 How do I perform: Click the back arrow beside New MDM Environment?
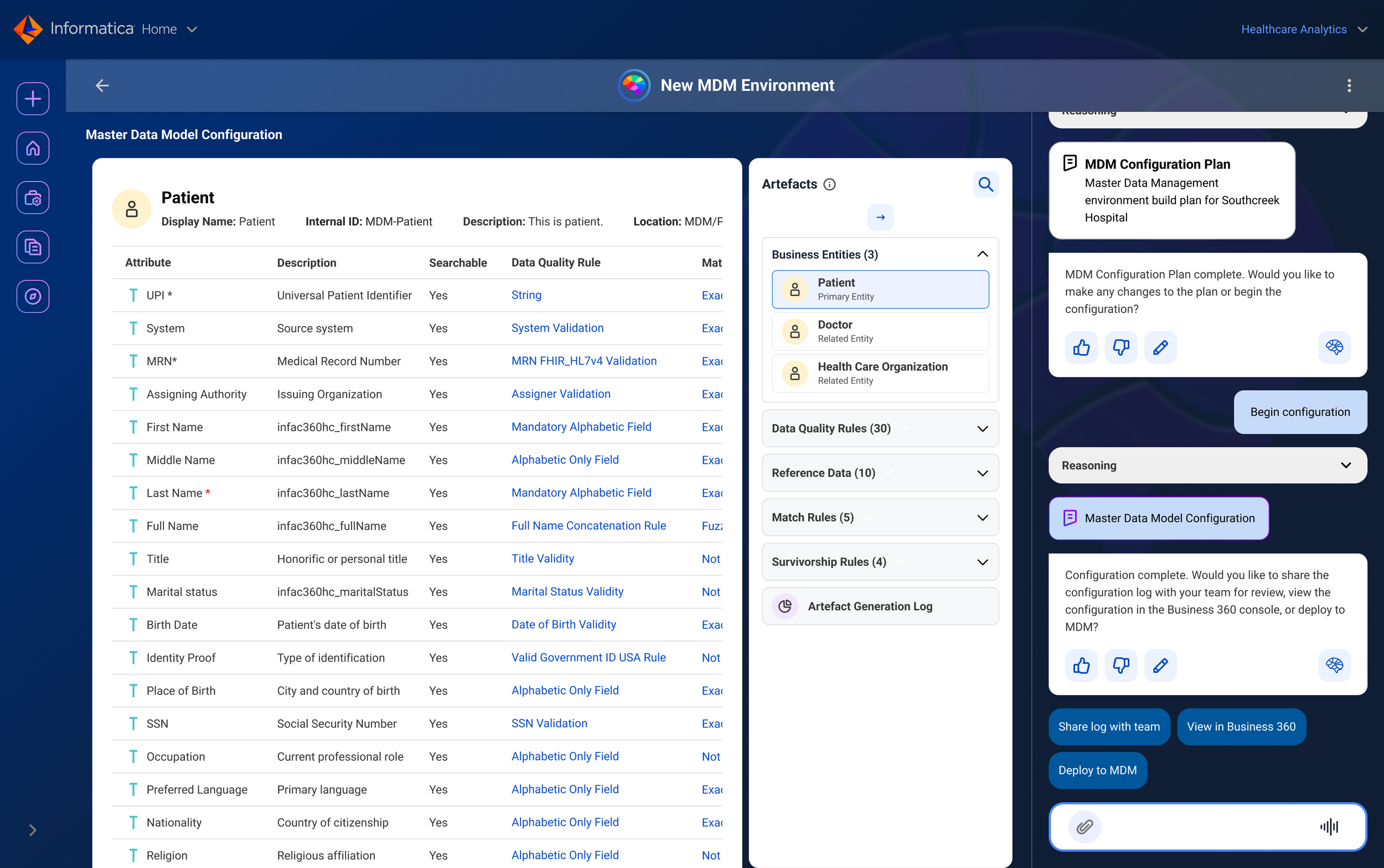click(102, 86)
